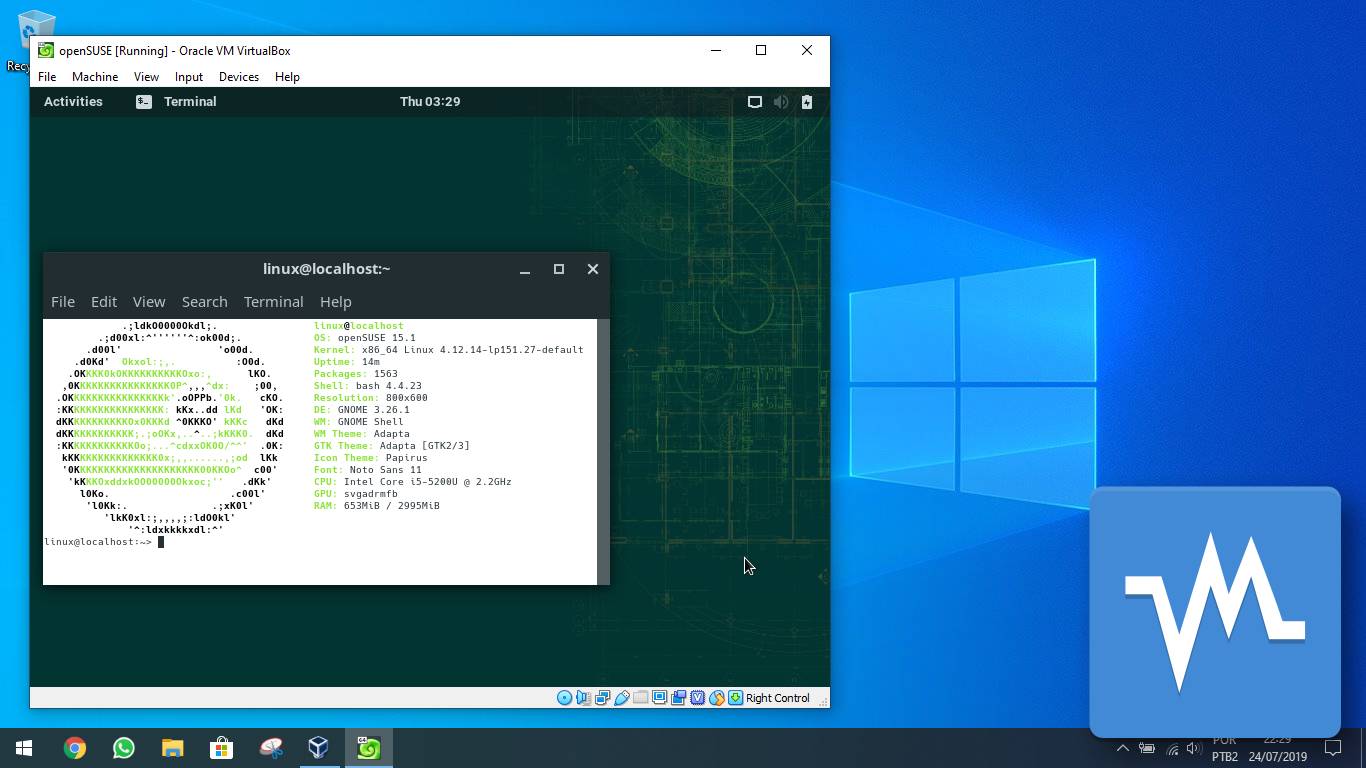
Task: Click the Terminal icon in the GNOME top bar
Action: click(144, 101)
